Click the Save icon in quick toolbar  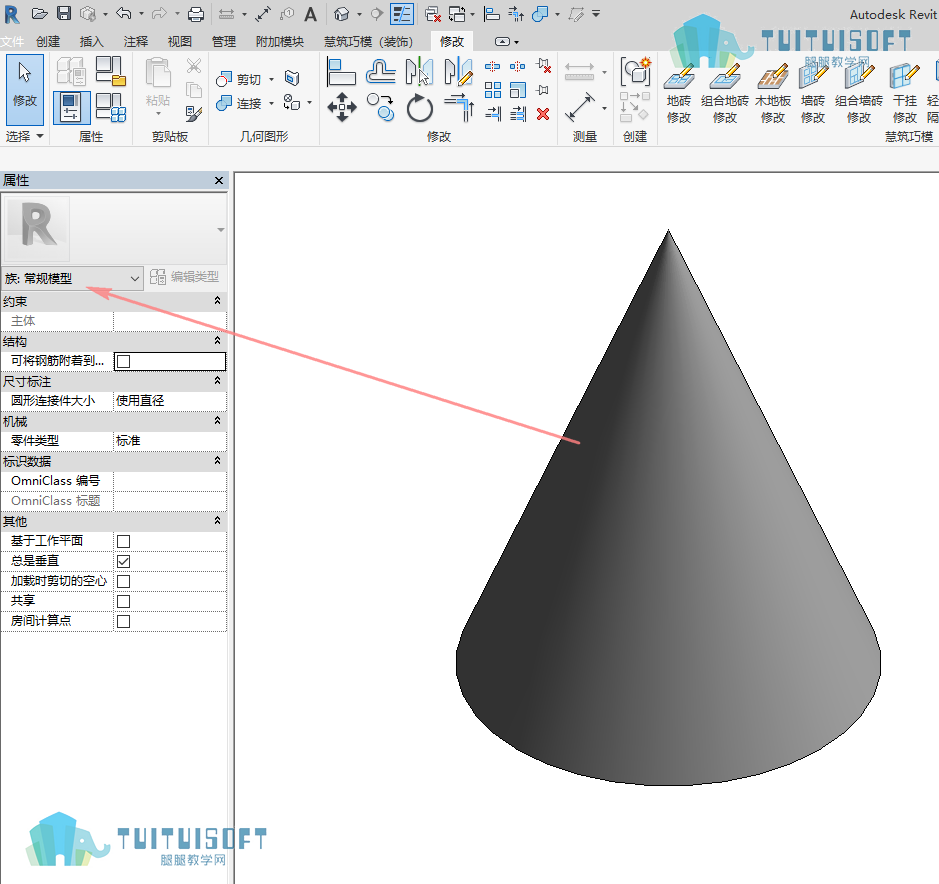64,13
